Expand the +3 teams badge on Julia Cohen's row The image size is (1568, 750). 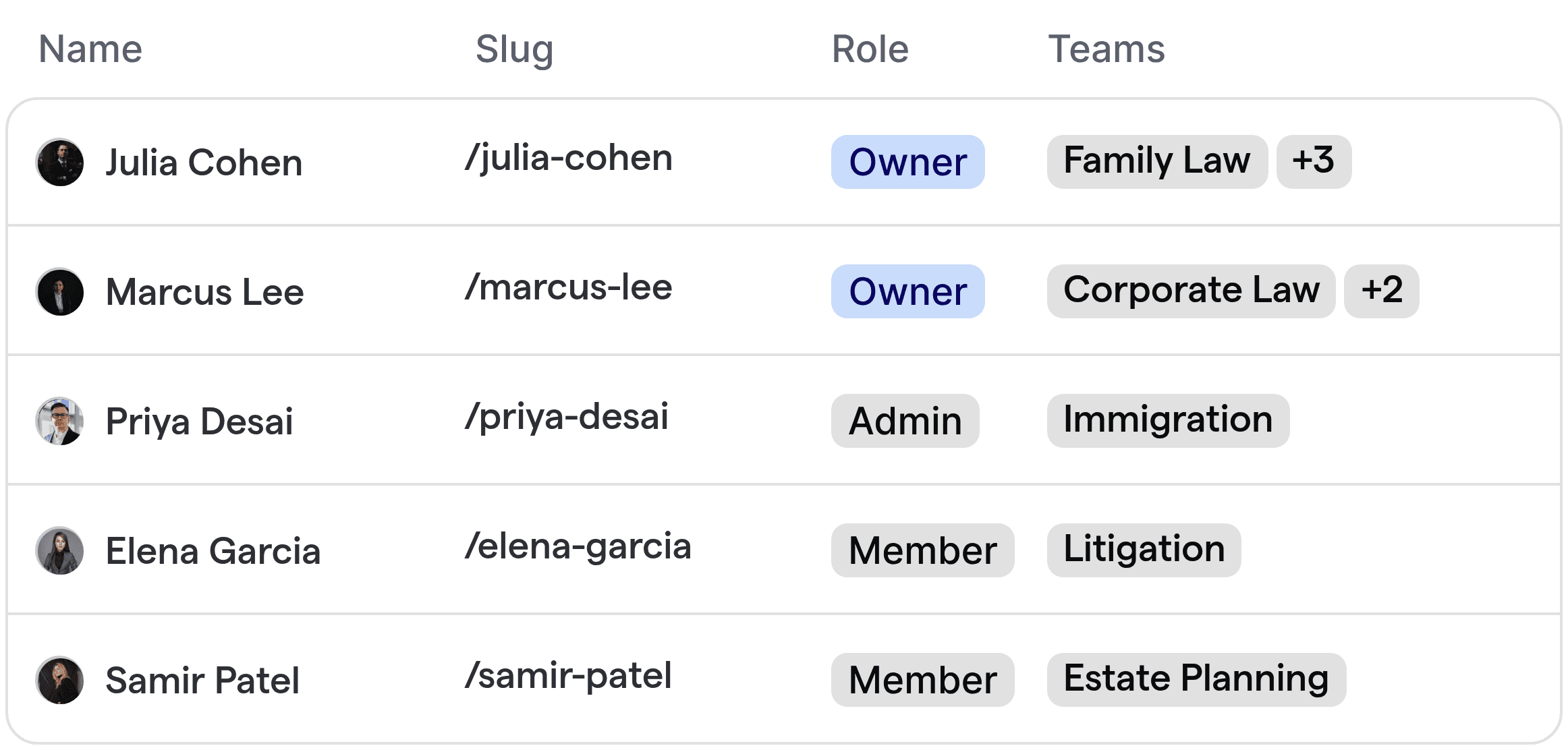point(1313,161)
